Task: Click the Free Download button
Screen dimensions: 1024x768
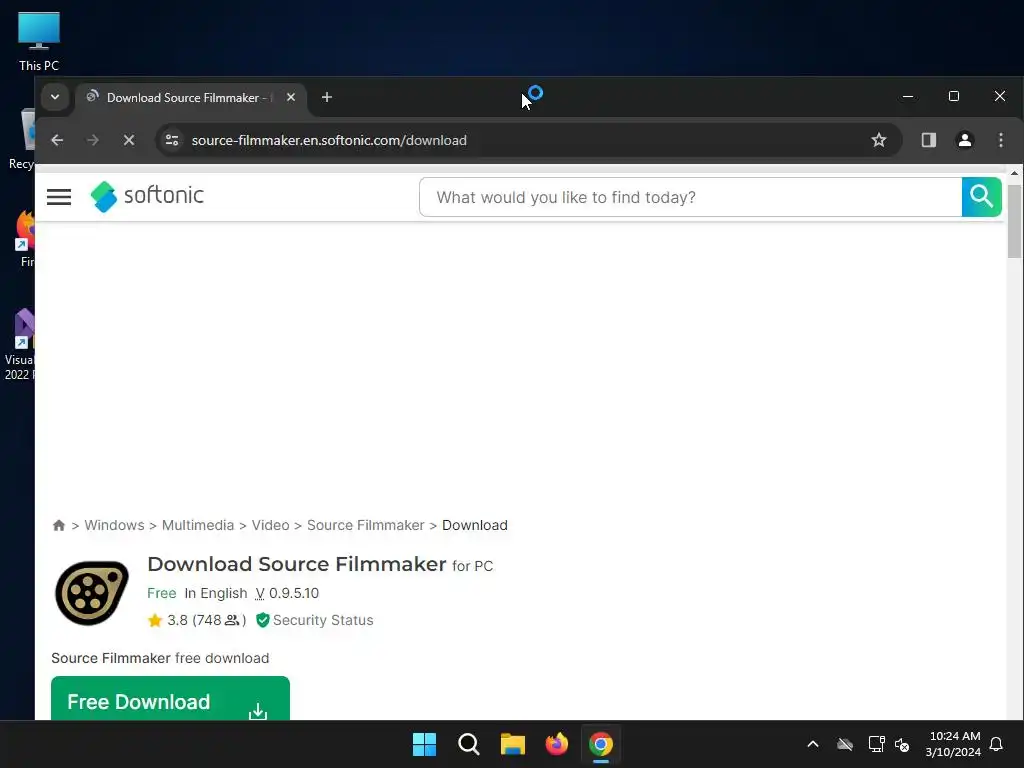Action: (170, 699)
